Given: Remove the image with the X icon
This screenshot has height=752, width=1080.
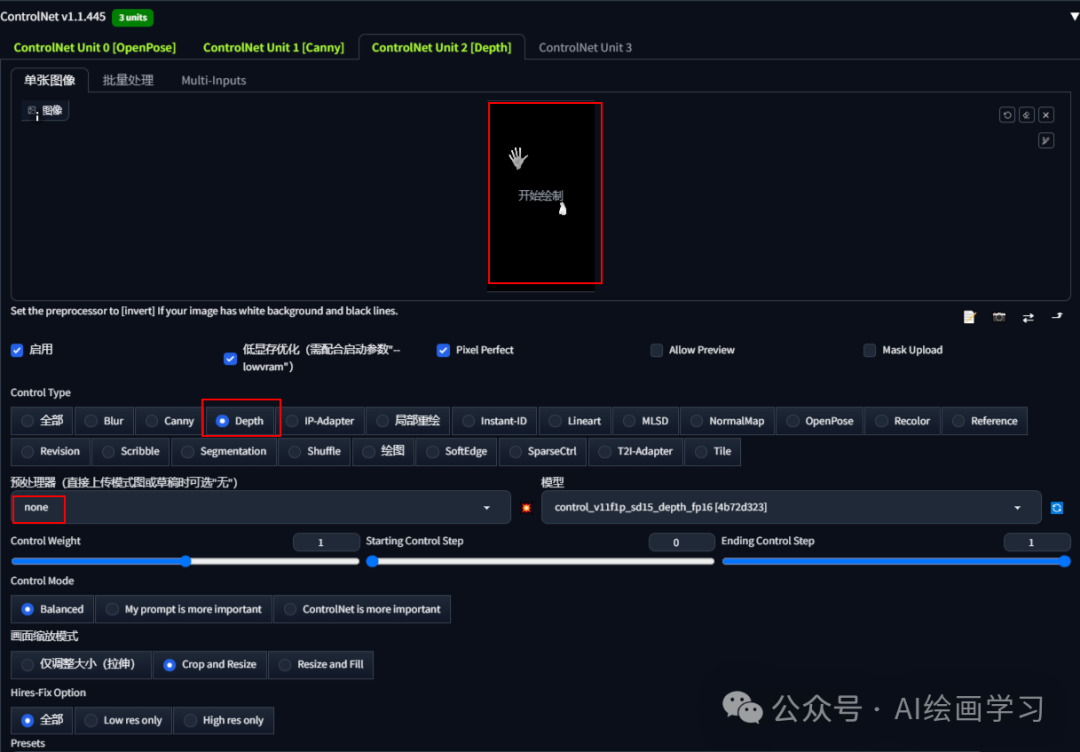Looking at the screenshot, I should coord(1046,115).
